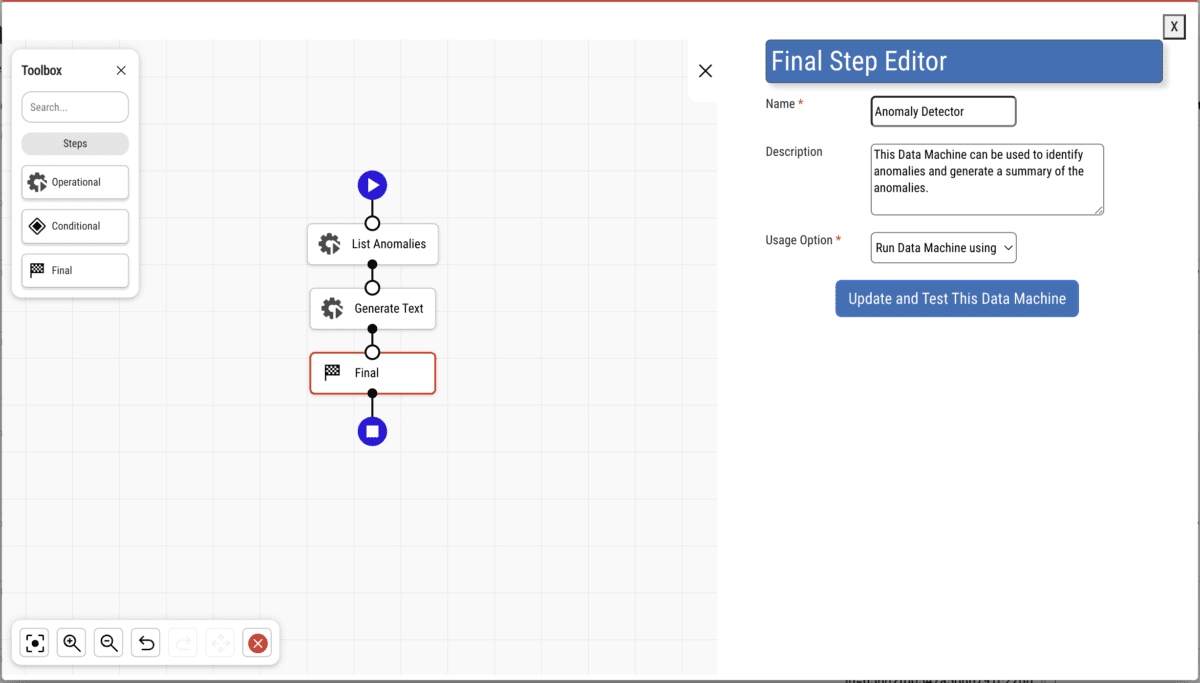1200x683 pixels.
Task: Click the Steps tab in Toolbox
Action: coord(75,143)
